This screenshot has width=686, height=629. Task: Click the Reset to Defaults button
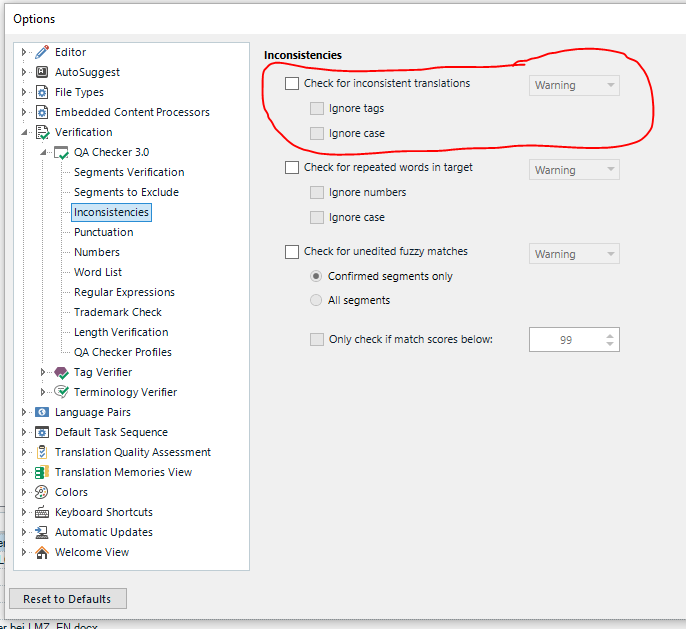tap(68, 599)
